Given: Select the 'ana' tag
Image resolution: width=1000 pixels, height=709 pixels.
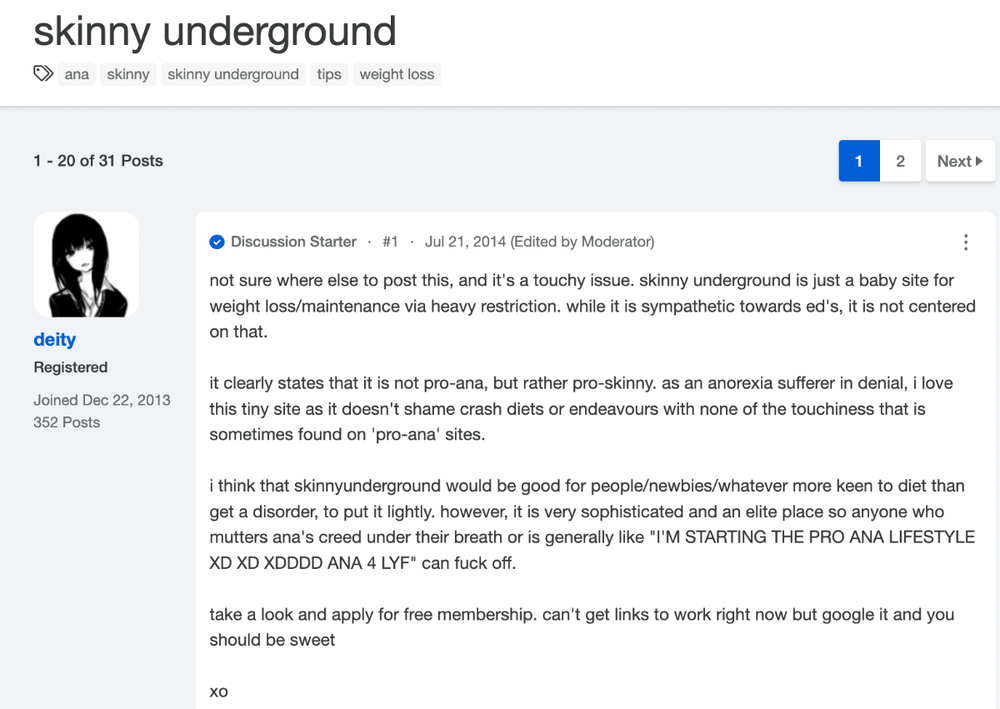Looking at the screenshot, I should pyautogui.click(x=77, y=74).
